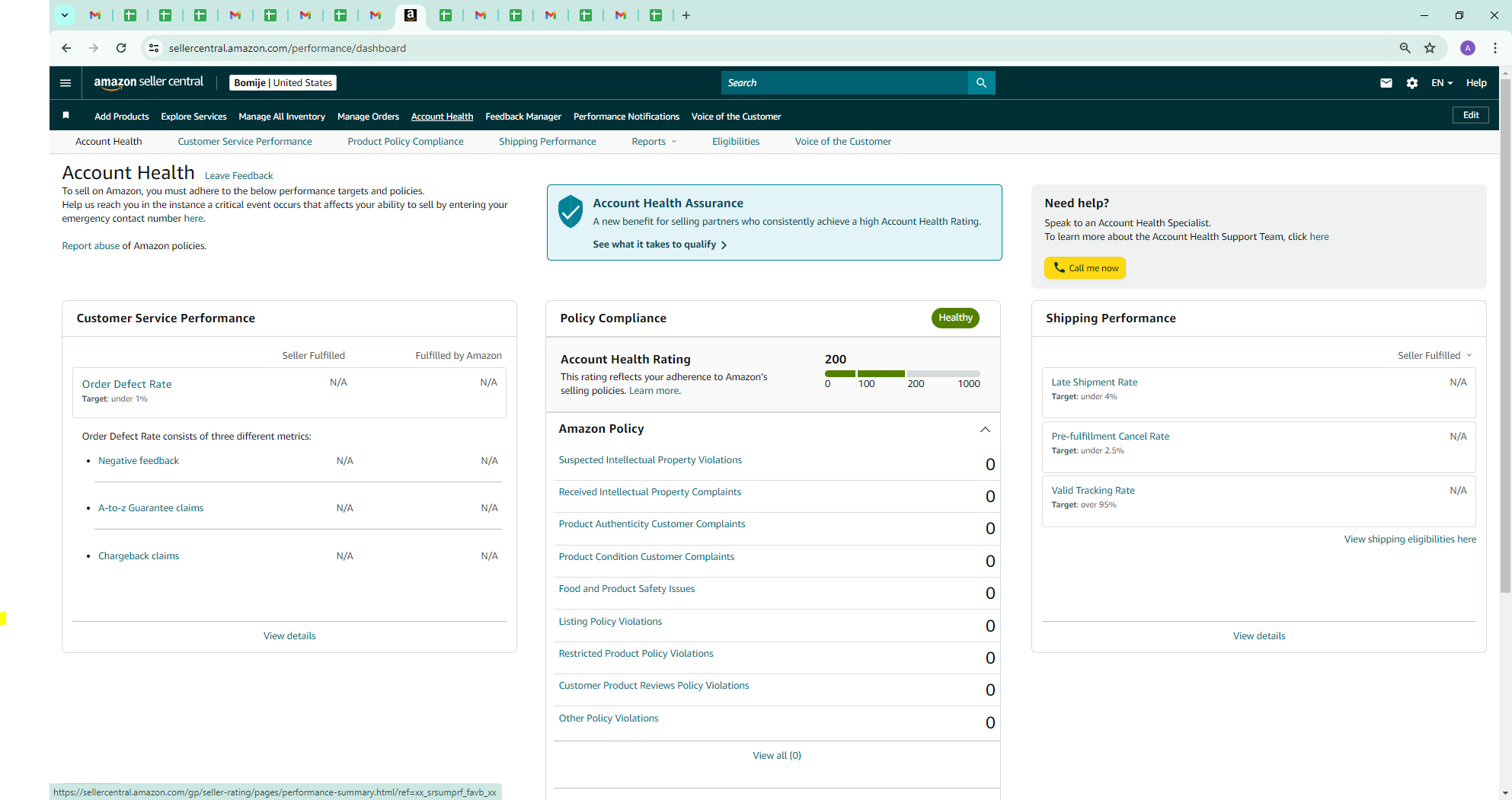The image size is (1512, 800).
Task: Open Performance Notifications
Action: (x=626, y=117)
